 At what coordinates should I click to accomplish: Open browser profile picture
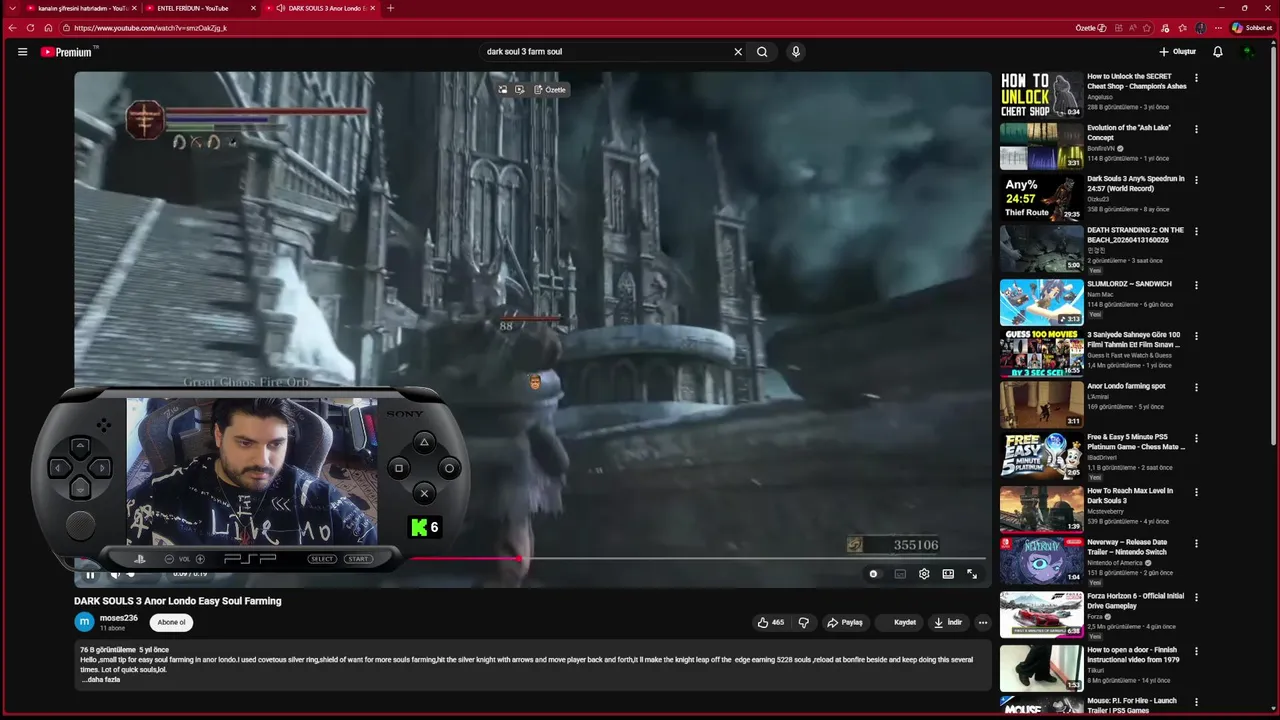(1200, 28)
